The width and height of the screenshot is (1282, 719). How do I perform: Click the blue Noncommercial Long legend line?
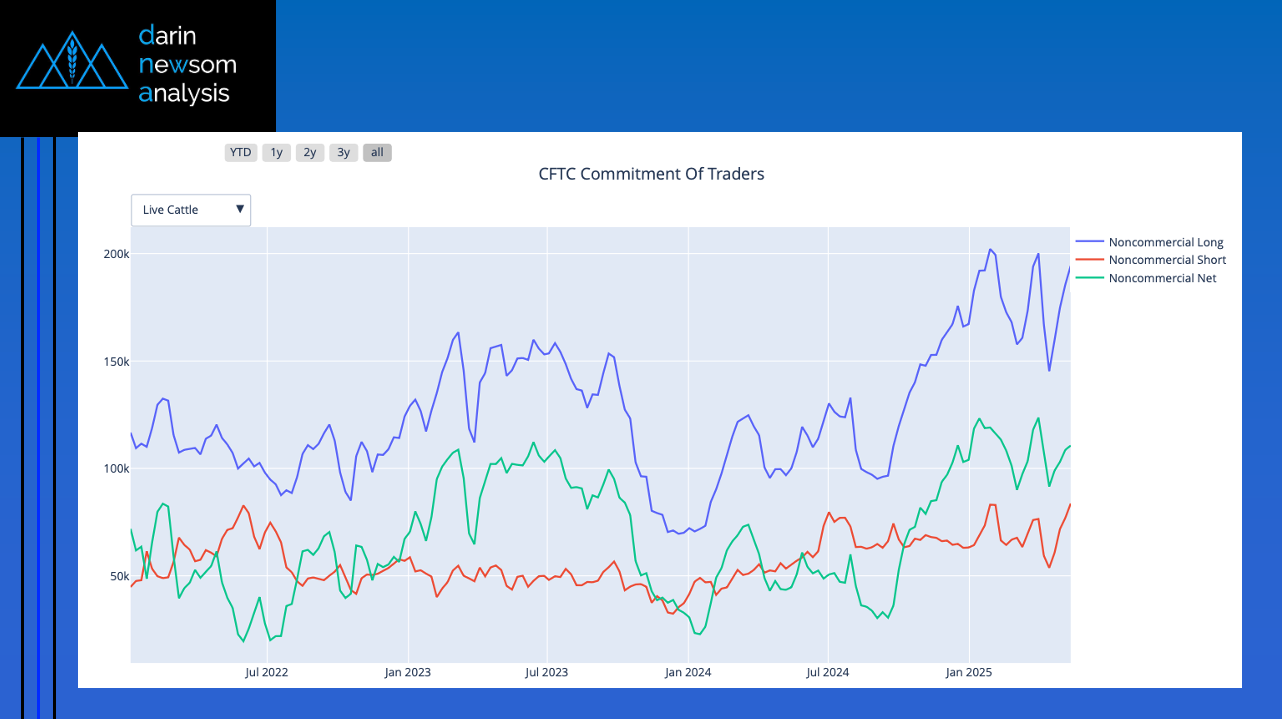click(x=1089, y=242)
